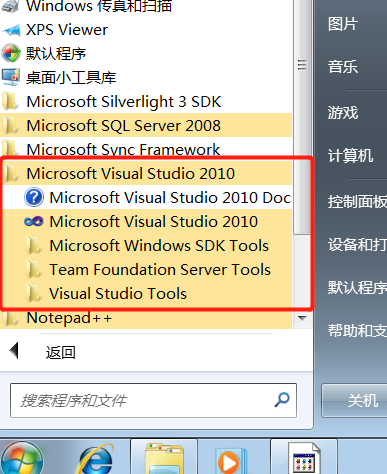Expand Visual Studio Tools folder
Viewport: 387px width, 474px height.
[x=146, y=294]
